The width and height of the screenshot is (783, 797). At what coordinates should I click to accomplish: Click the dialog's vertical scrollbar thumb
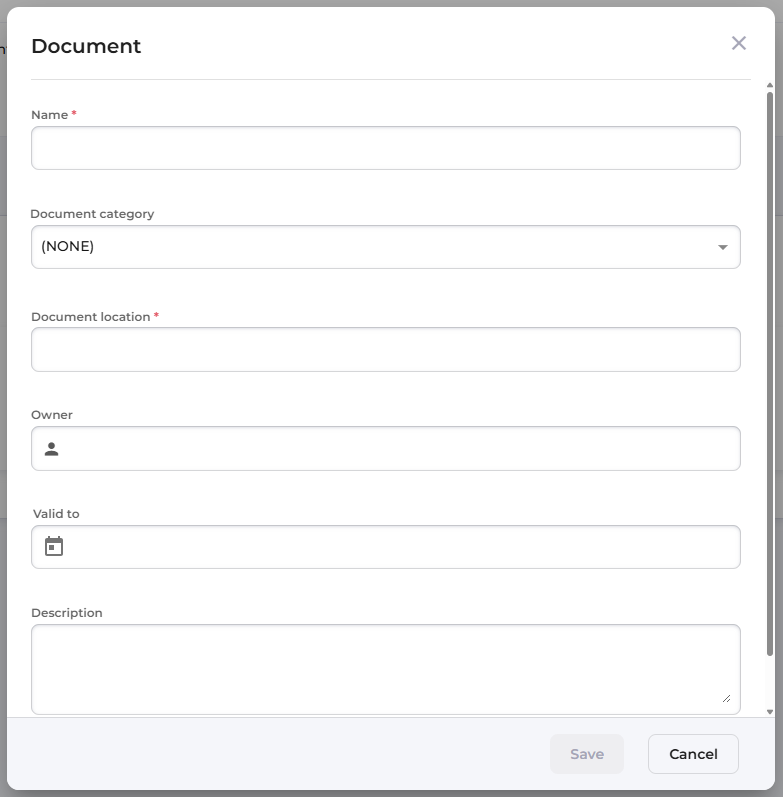[x=769, y=370]
